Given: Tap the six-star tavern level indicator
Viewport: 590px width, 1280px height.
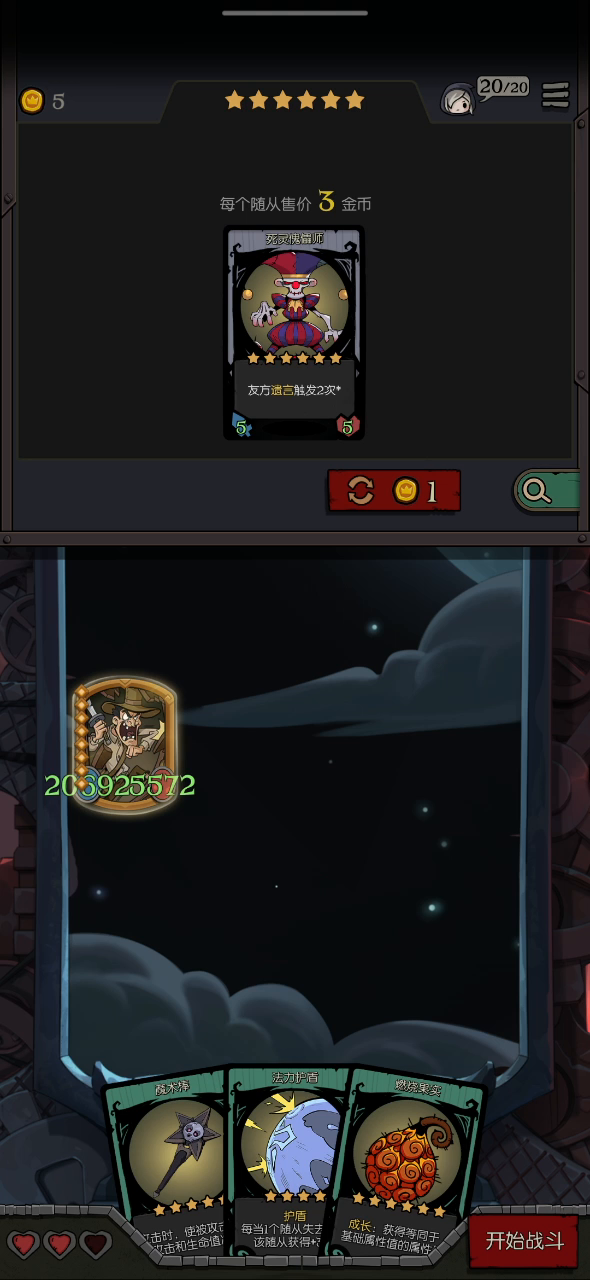Looking at the screenshot, I should click(294, 100).
